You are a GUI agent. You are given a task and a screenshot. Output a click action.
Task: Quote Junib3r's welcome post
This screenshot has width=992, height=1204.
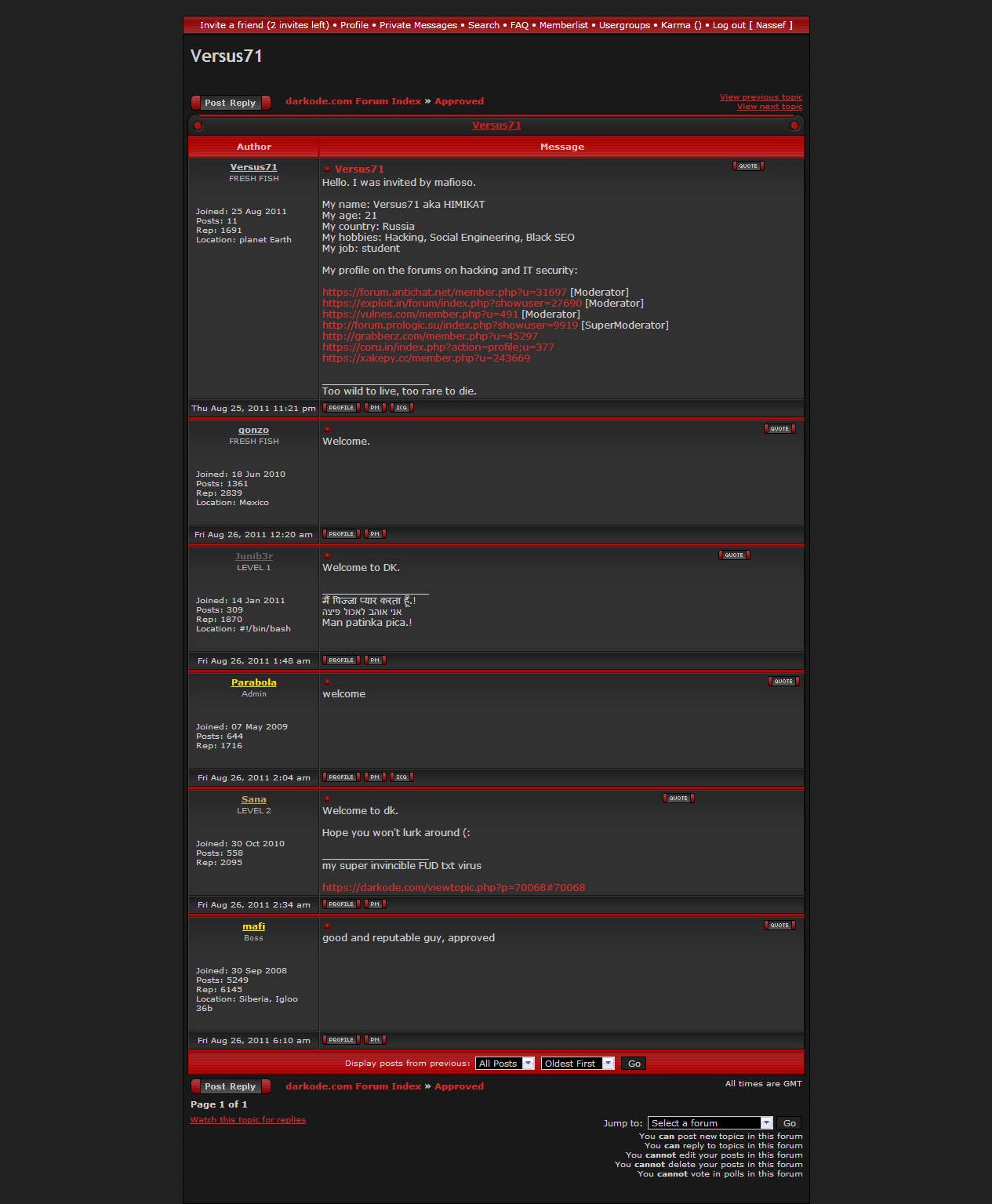point(734,555)
